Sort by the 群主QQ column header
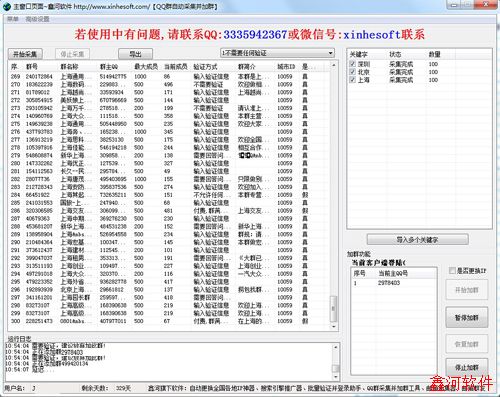The height and width of the screenshot is (397, 500). 115,67
